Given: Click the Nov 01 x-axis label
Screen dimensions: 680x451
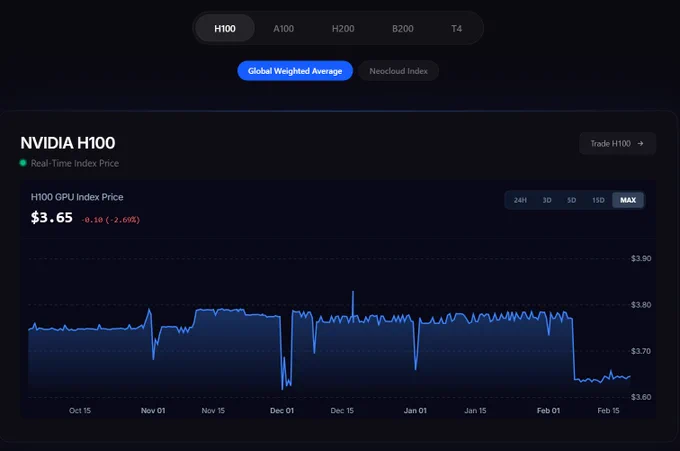Looking at the screenshot, I should coord(153,410).
